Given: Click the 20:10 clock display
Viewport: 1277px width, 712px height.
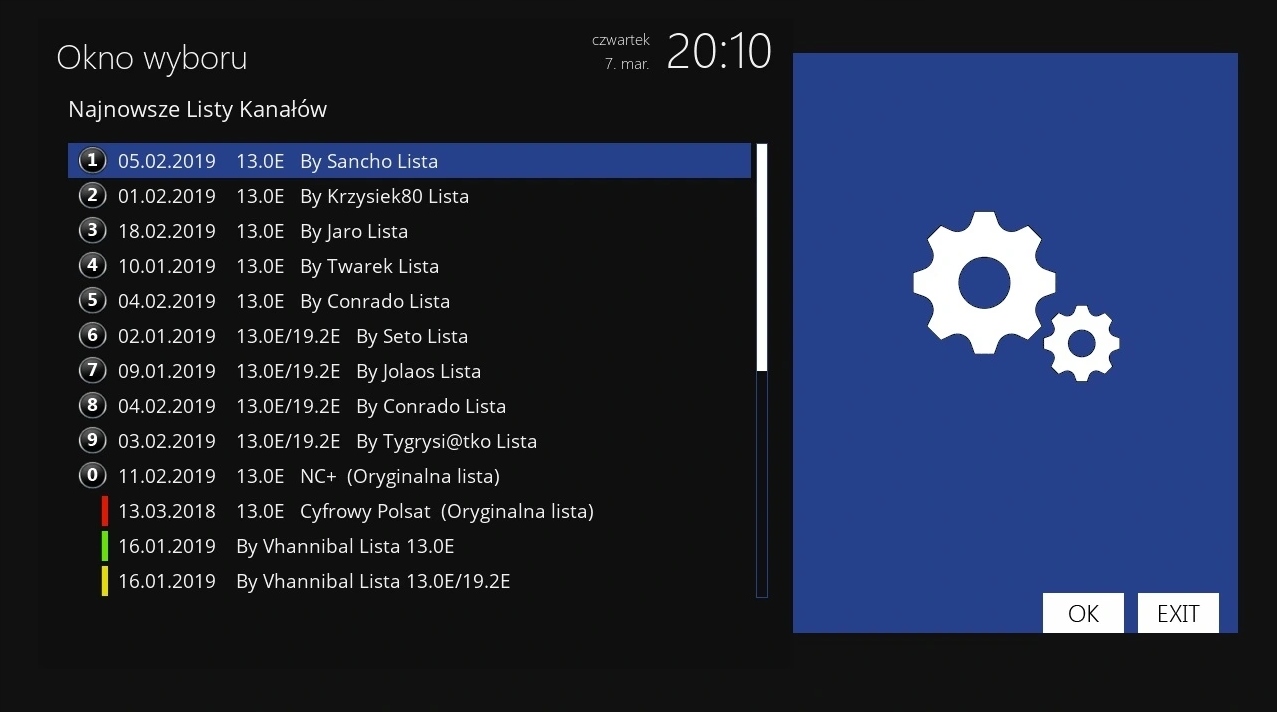Looking at the screenshot, I should (x=718, y=51).
